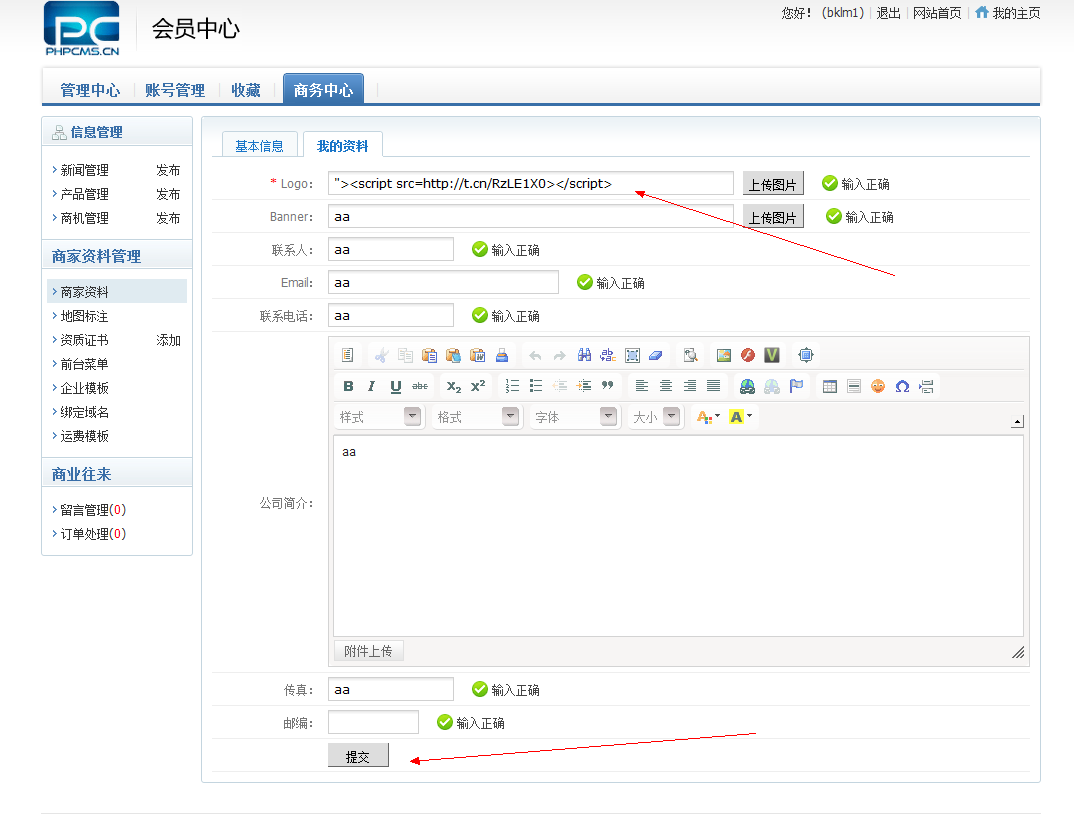Insert page break icon
Image resolution: width=1074 pixels, height=823 pixels.
[x=926, y=386]
